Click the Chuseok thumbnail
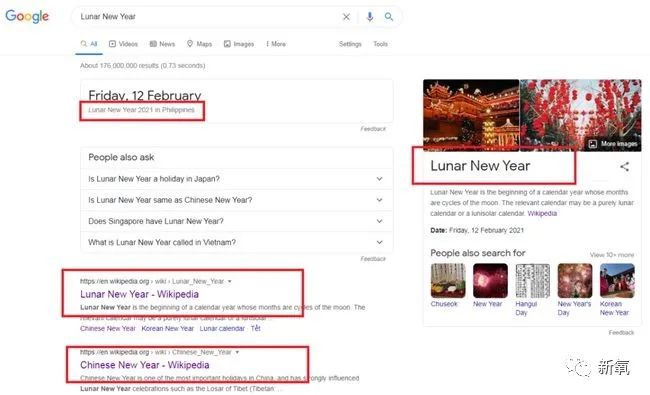Screen dimensions: 650x395 (448, 281)
